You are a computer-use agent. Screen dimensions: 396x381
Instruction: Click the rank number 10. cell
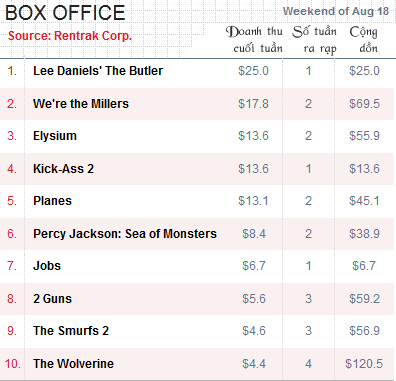pos(12,364)
